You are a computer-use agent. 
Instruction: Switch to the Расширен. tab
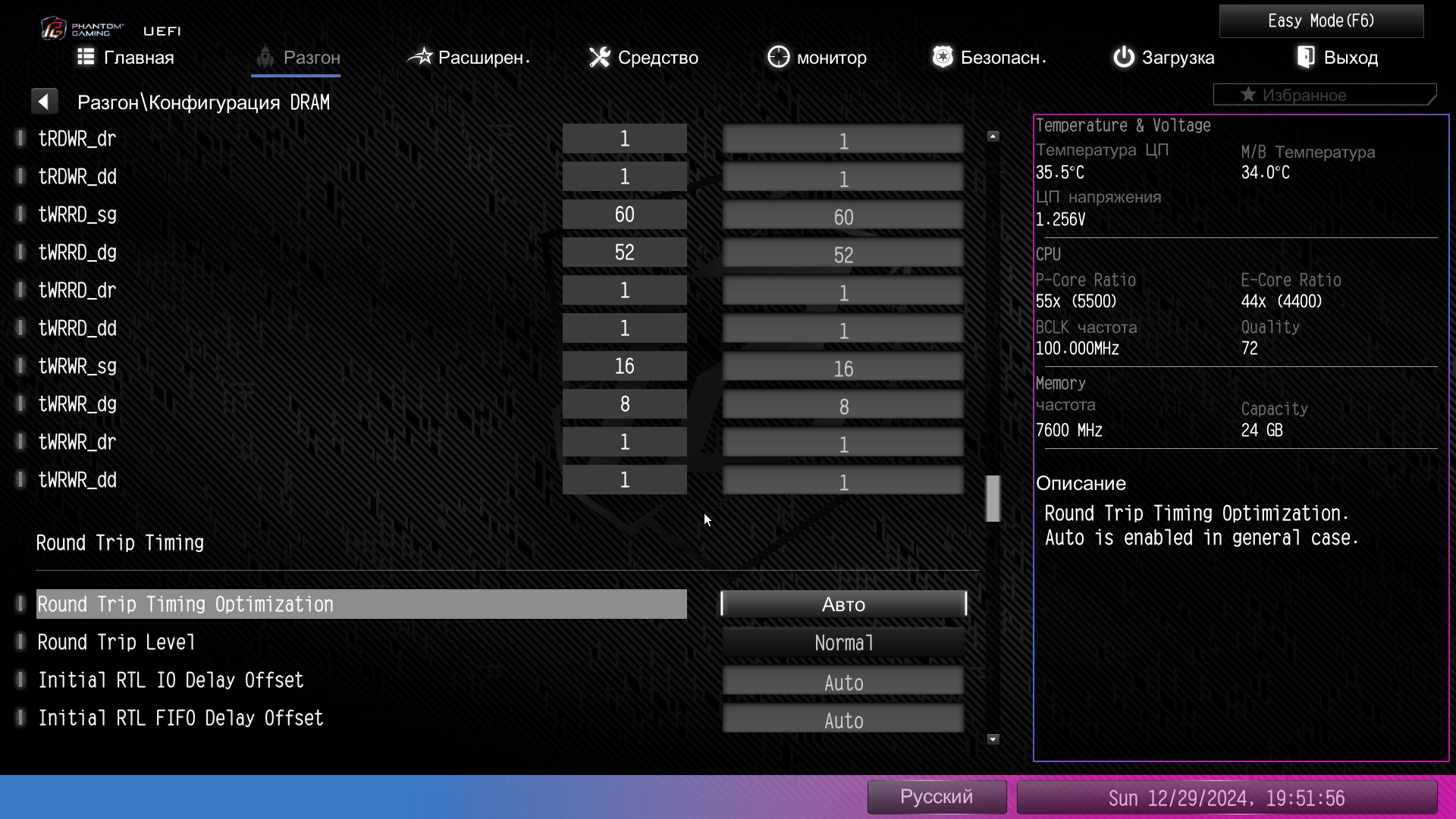point(469,58)
